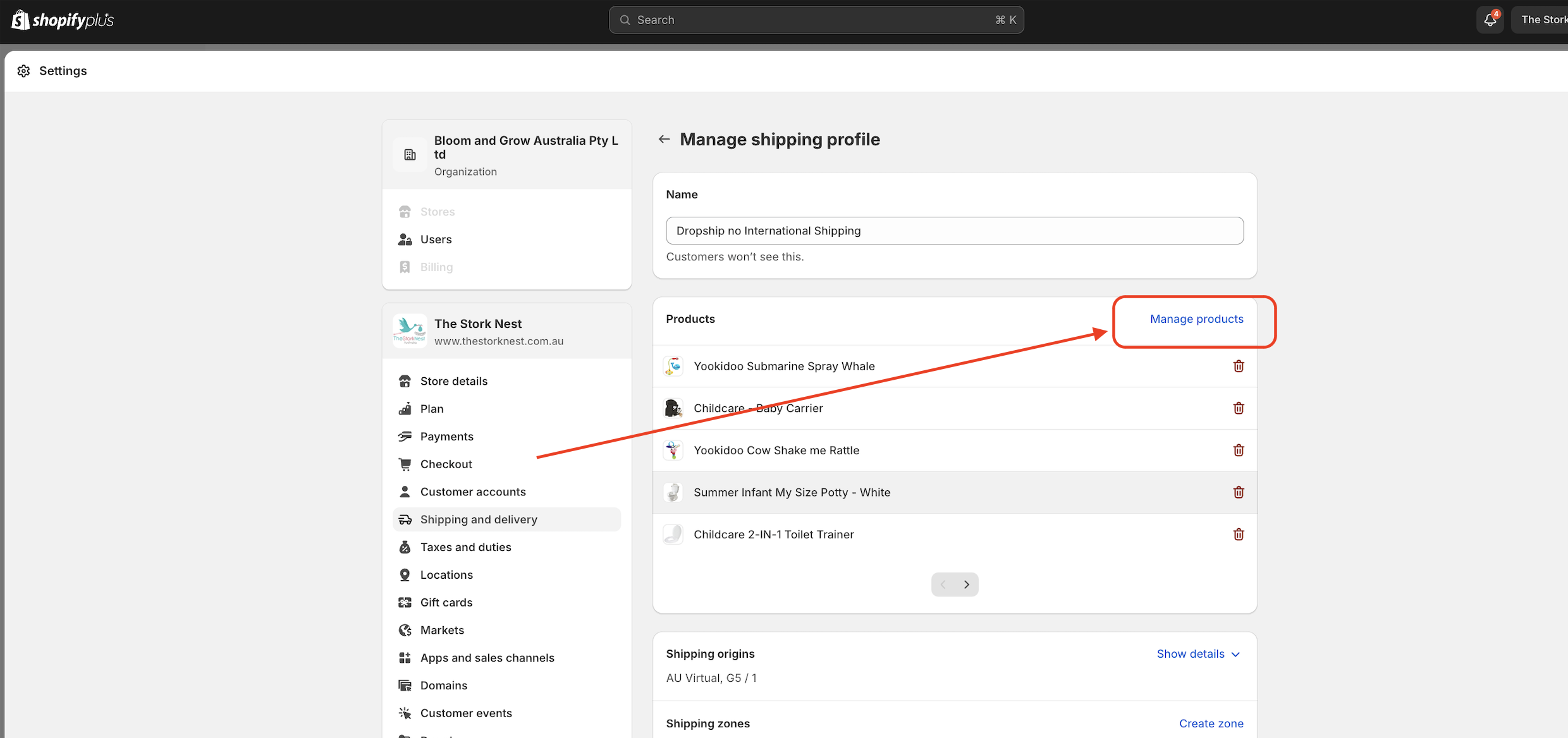
Task: Click www.thestorknest.com.au store URL text
Action: pos(499,341)
